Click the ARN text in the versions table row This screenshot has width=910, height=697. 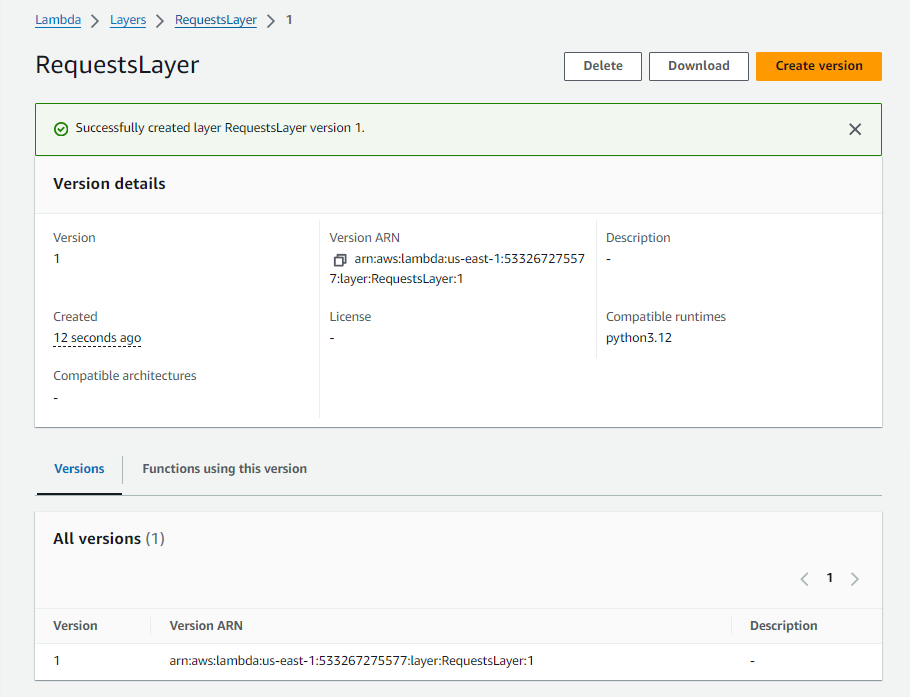tap(352, 661)
